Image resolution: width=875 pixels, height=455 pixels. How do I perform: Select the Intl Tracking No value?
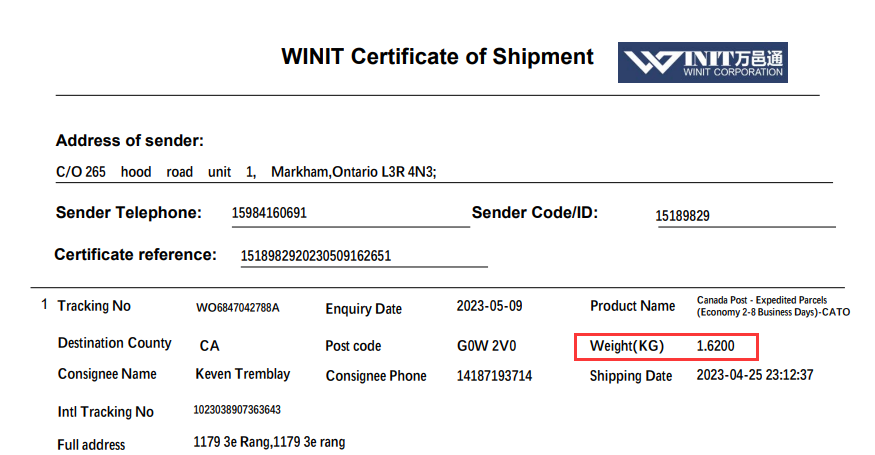[x=237, y=410]
